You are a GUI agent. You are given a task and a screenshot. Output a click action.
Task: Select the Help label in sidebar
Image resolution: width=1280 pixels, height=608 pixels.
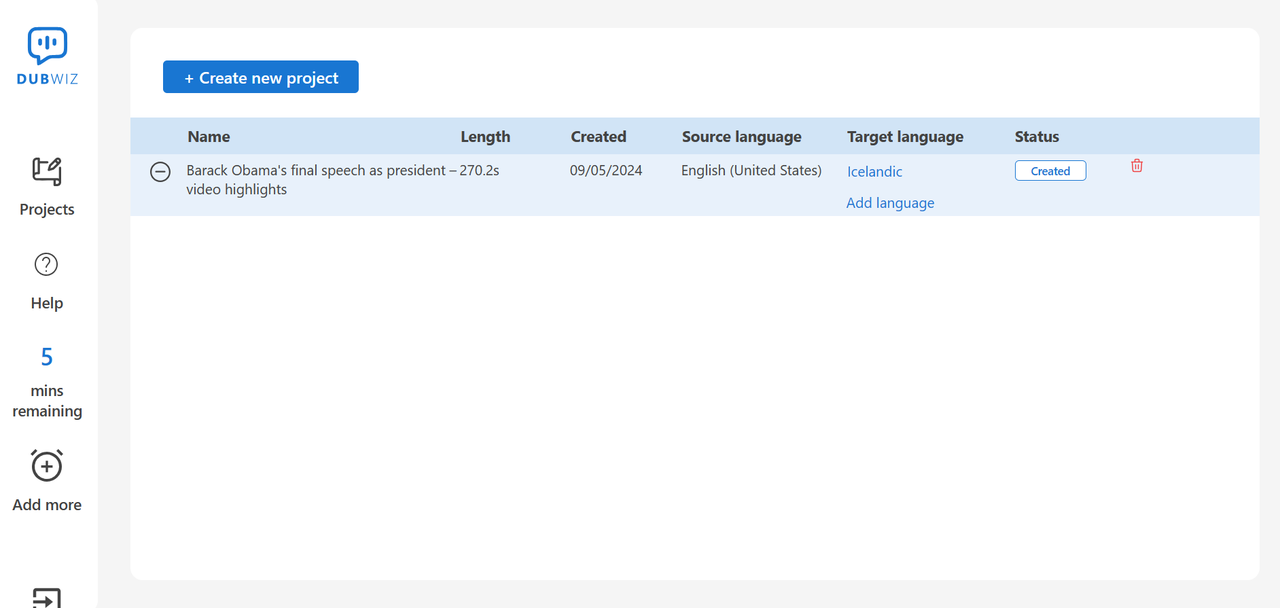coord(47,303)
